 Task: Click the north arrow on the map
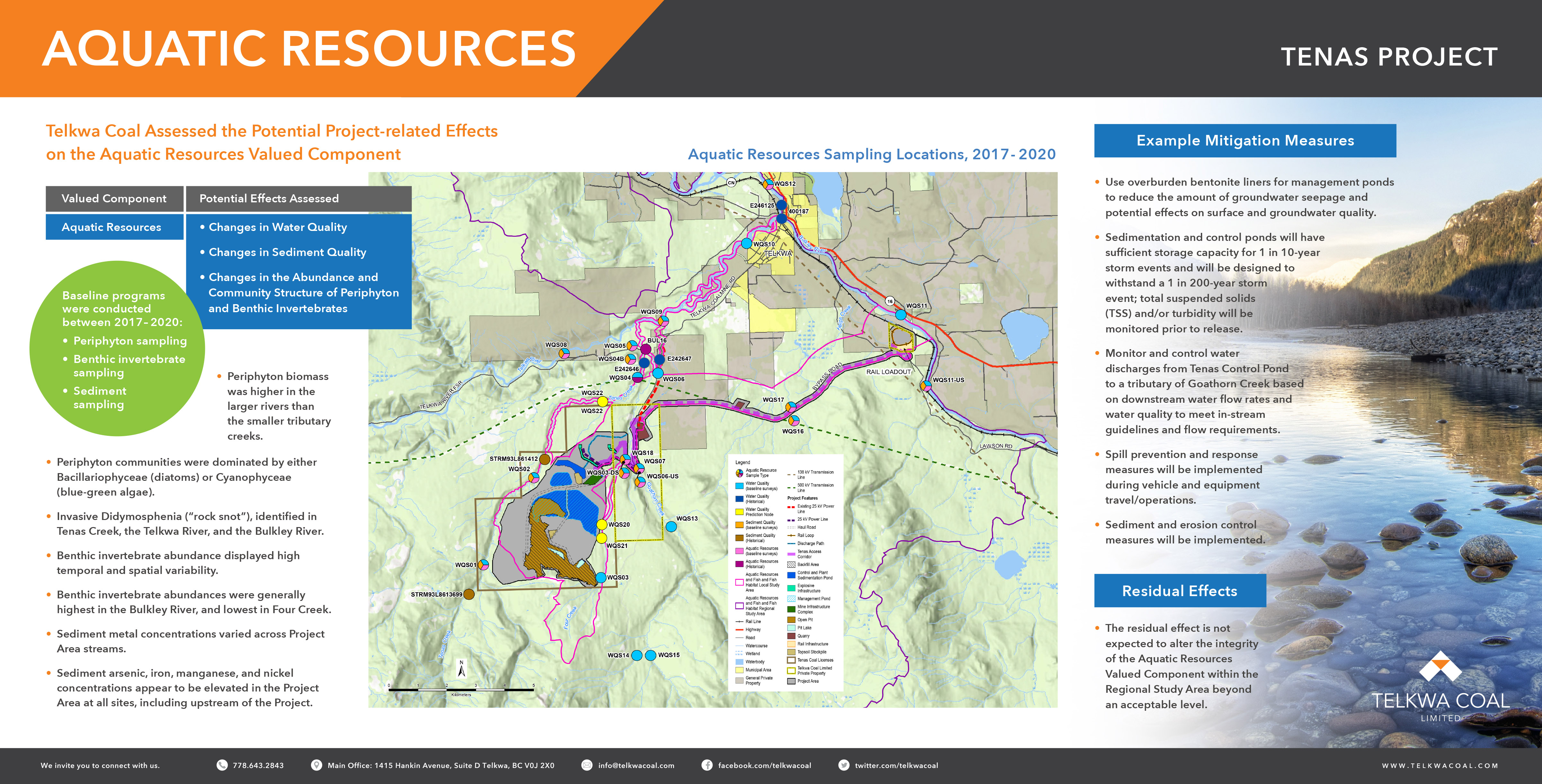pyautogui.click(x=462, y=669)
